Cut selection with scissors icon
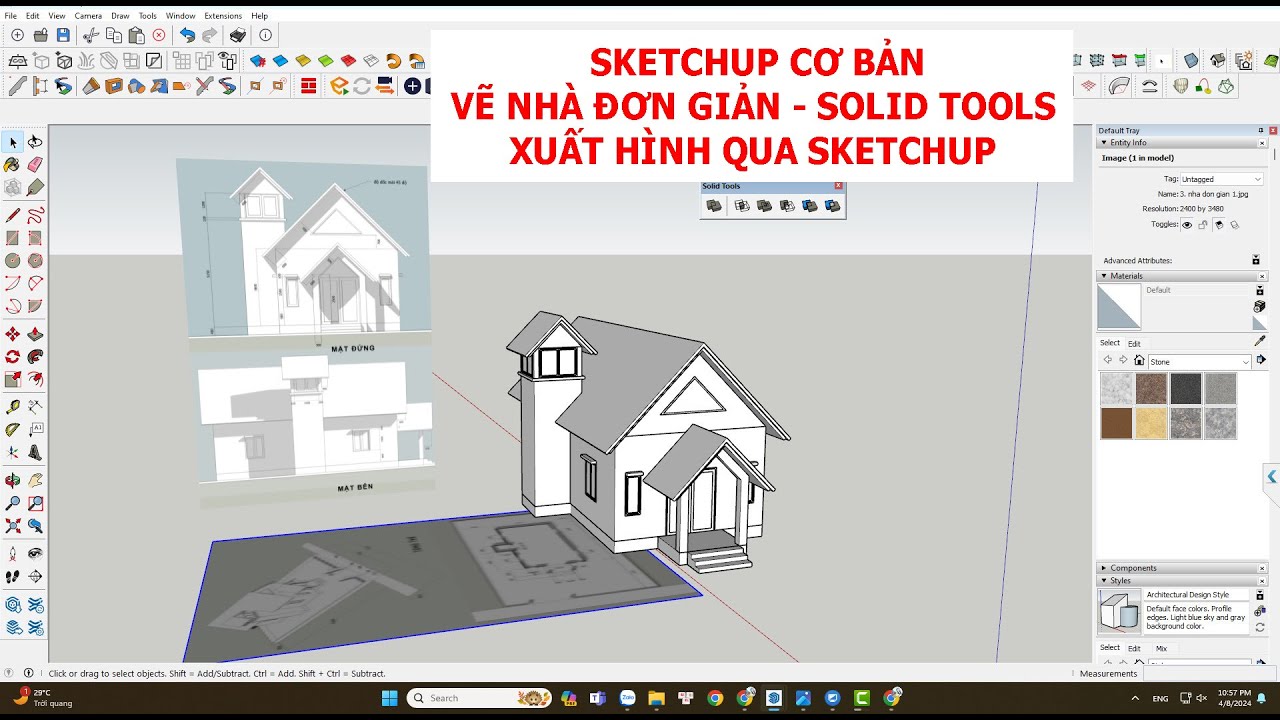 [91, 35]
